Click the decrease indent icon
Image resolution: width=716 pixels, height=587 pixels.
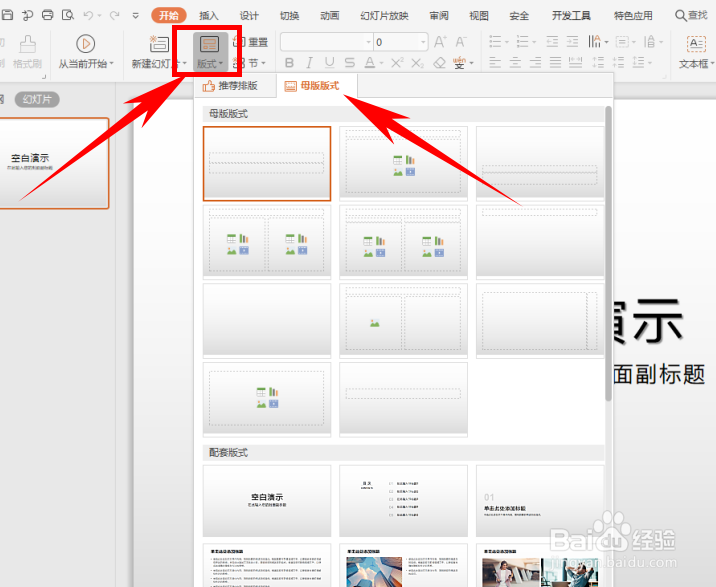[552, 42]
